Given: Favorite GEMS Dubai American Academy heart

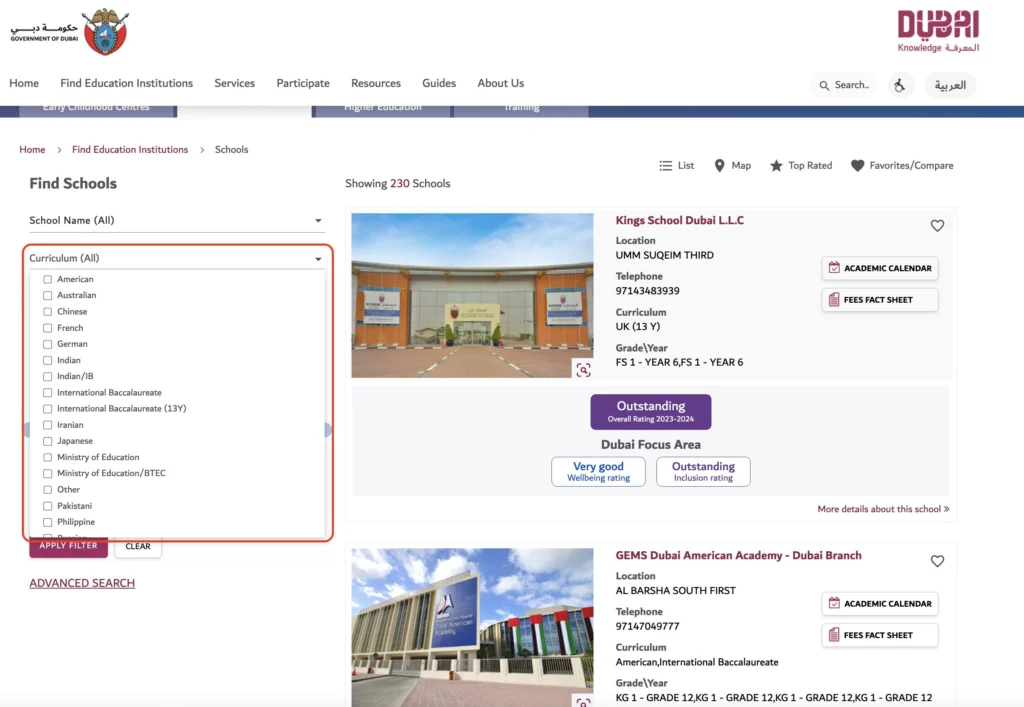Looking at the screenshot, I should 937,561.
